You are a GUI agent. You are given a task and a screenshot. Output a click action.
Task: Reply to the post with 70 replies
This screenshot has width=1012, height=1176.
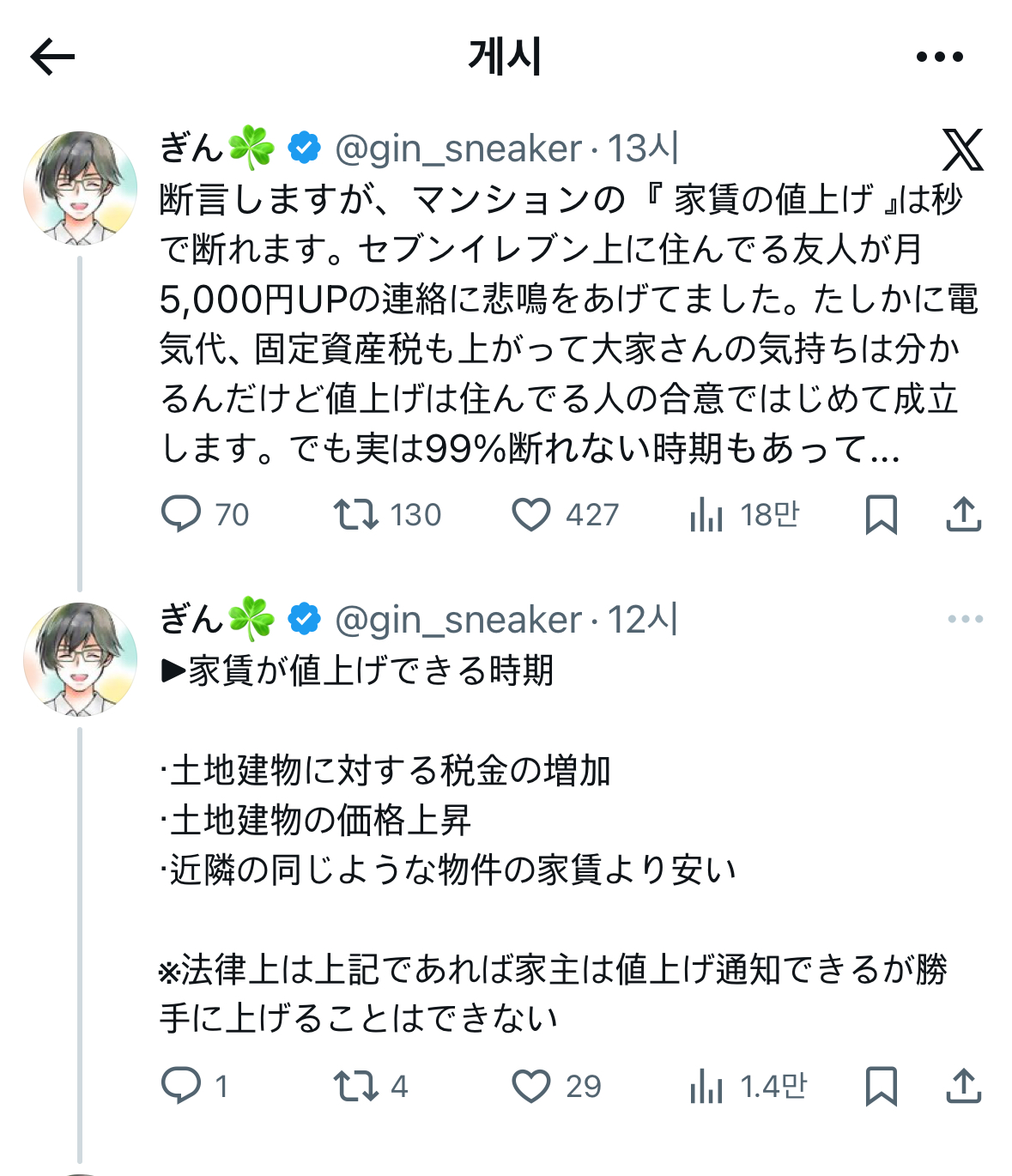coord(181,514)
